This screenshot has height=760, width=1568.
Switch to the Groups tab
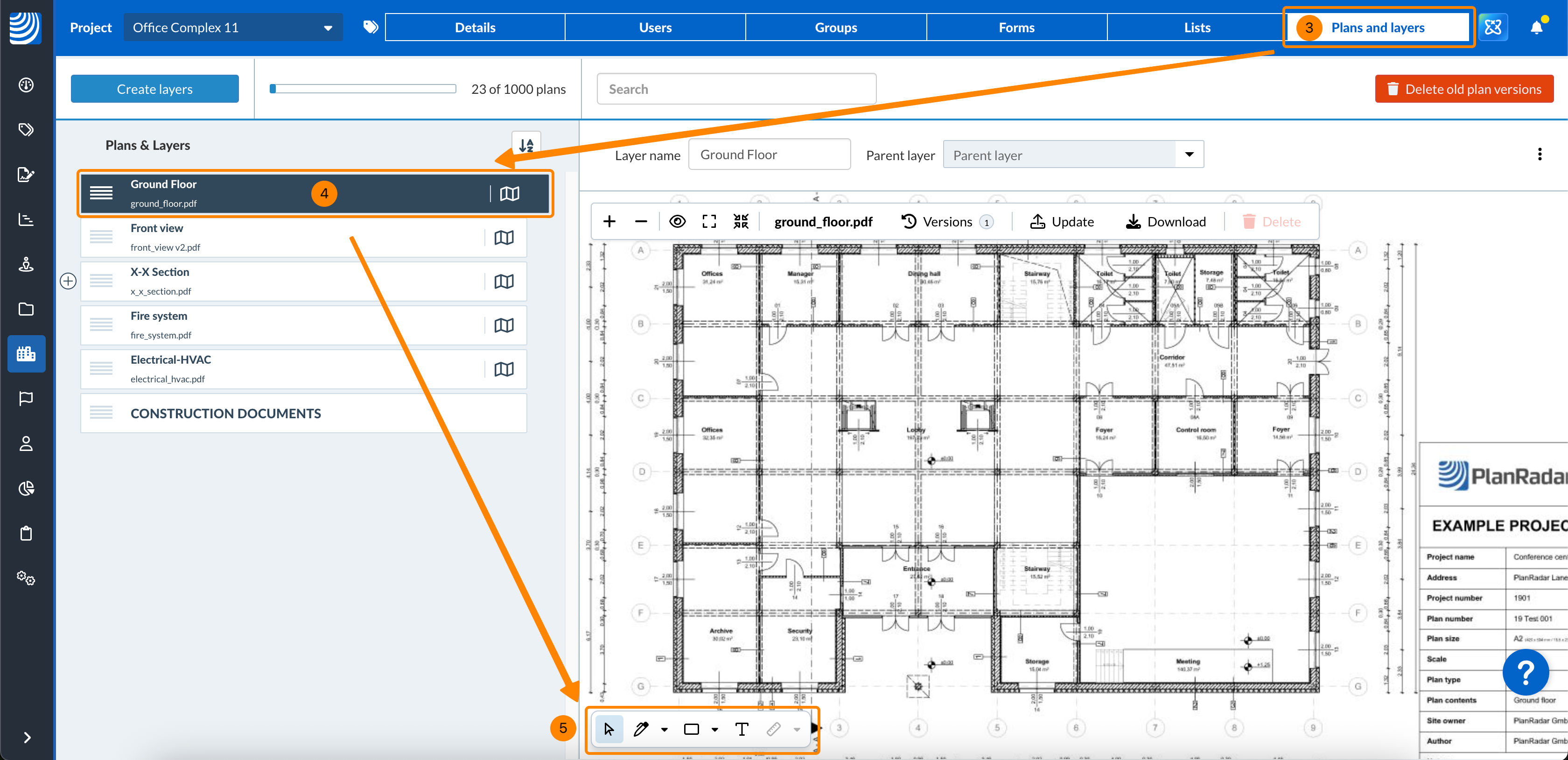point(836,28)
